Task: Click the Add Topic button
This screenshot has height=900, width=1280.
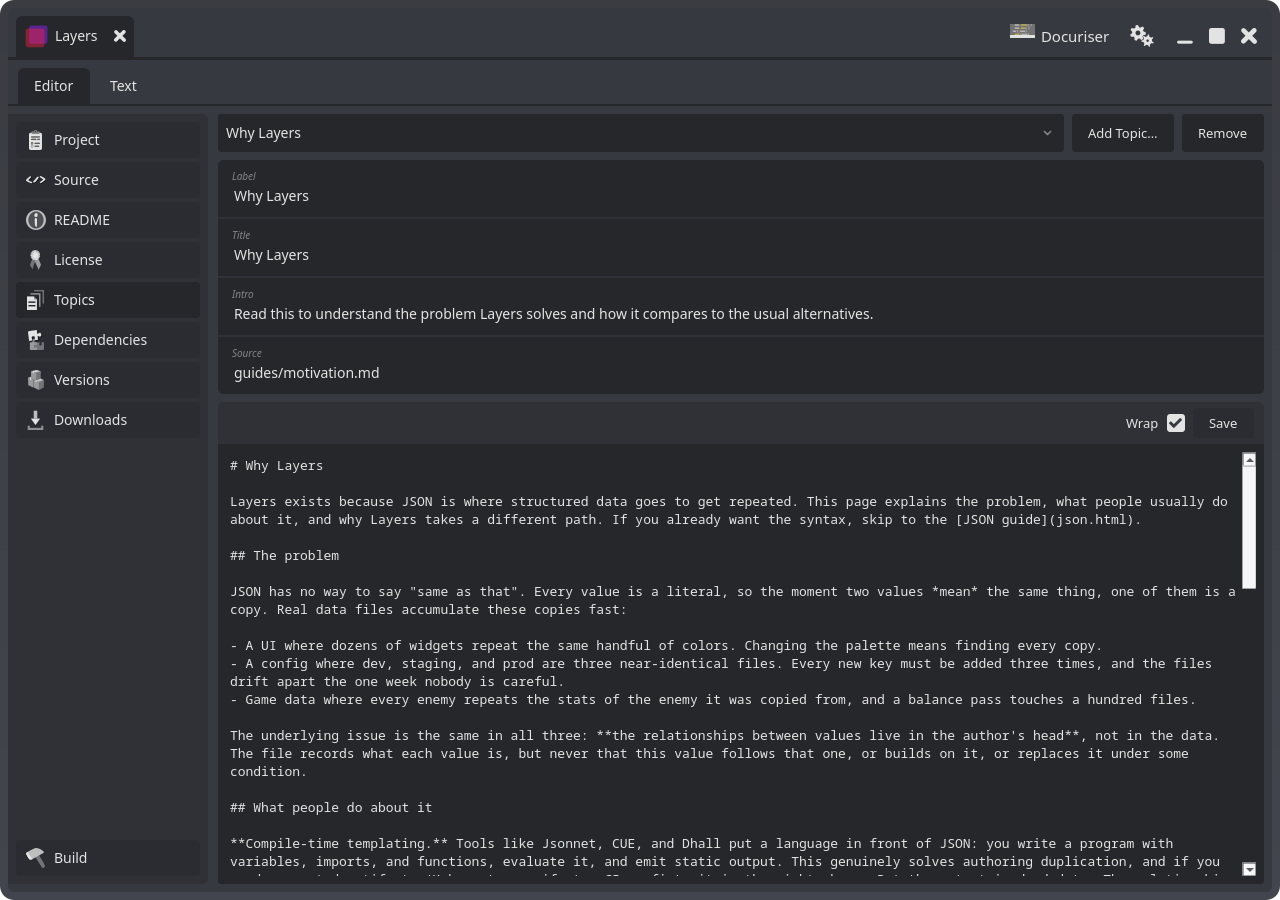Action: coord(1123,133)
